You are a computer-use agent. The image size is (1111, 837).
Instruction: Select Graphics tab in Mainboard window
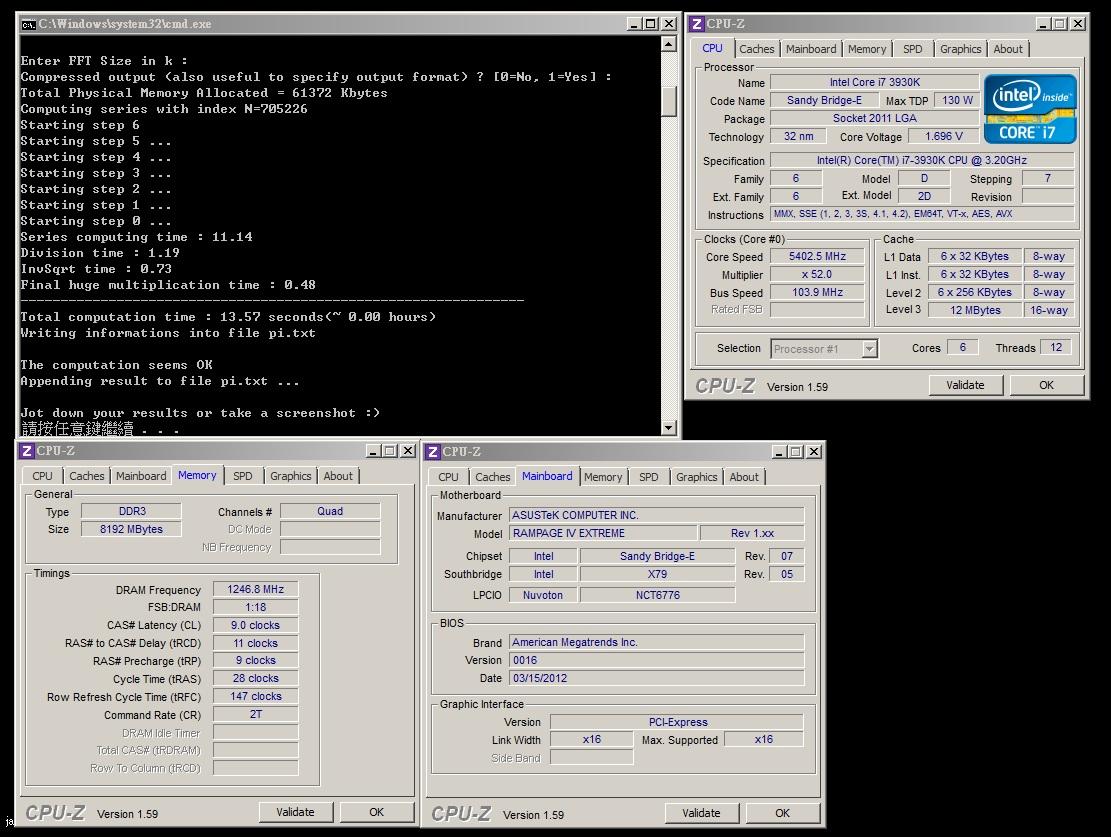tap(697, 477)
